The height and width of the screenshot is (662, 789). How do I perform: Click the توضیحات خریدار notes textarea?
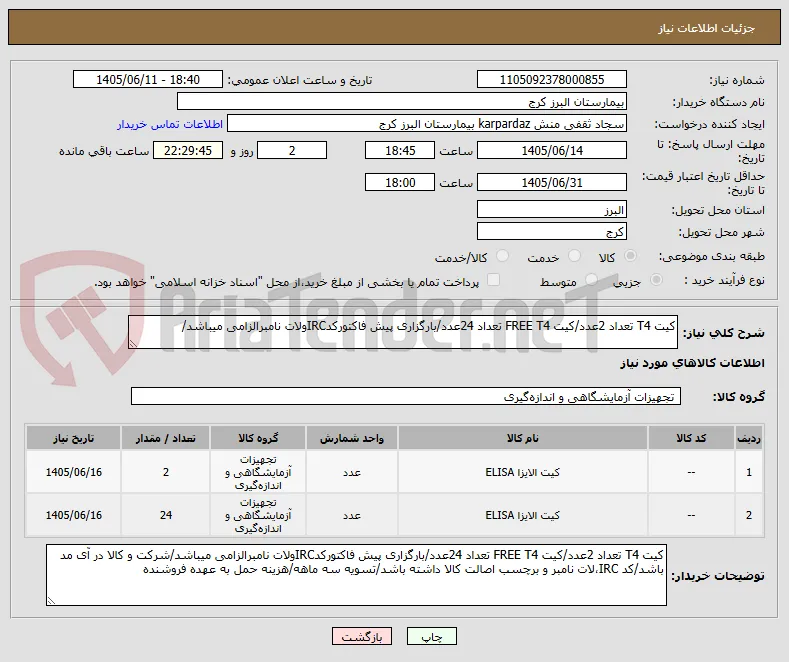[356, 575]
